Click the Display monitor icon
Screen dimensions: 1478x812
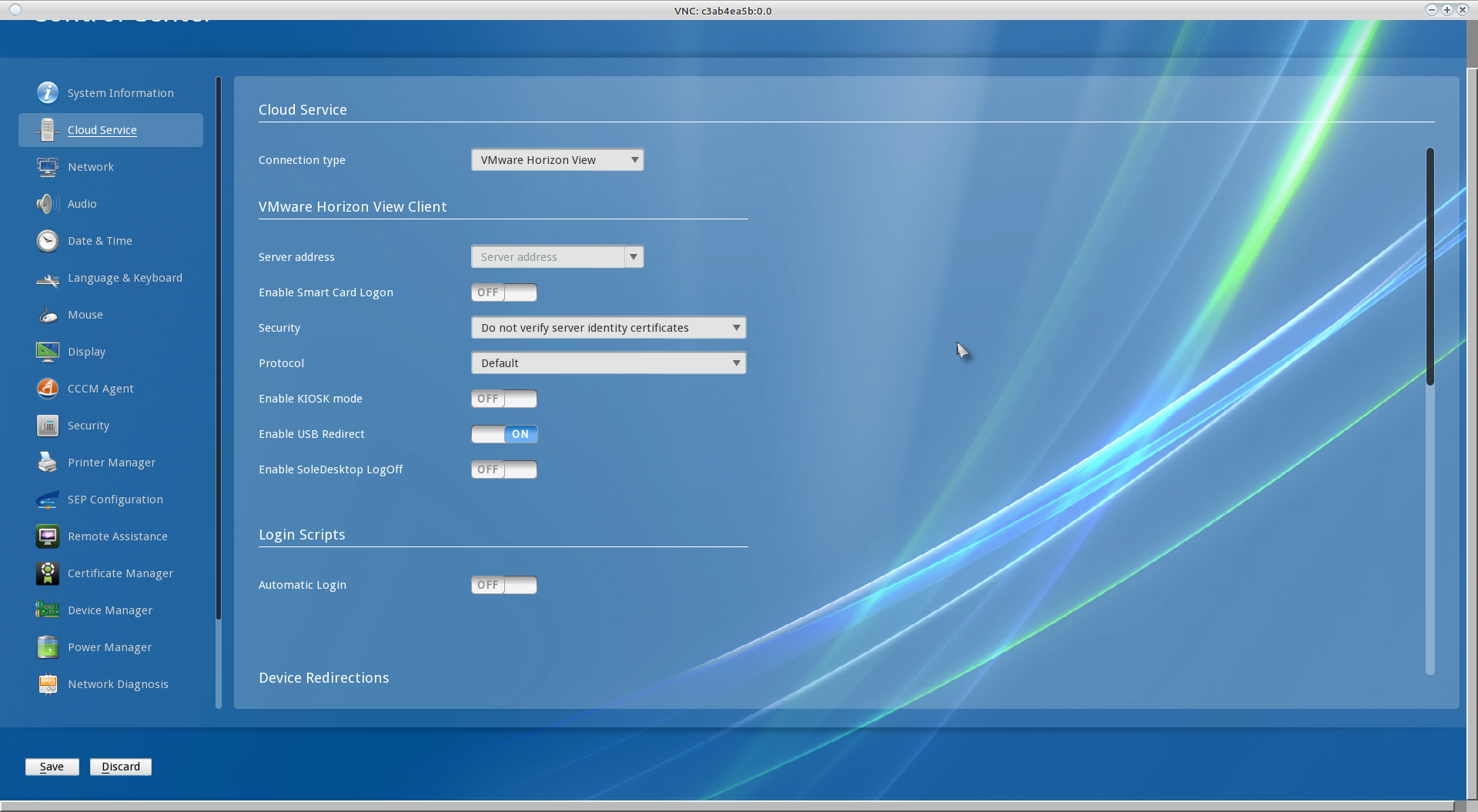click(x=48, y=352)
